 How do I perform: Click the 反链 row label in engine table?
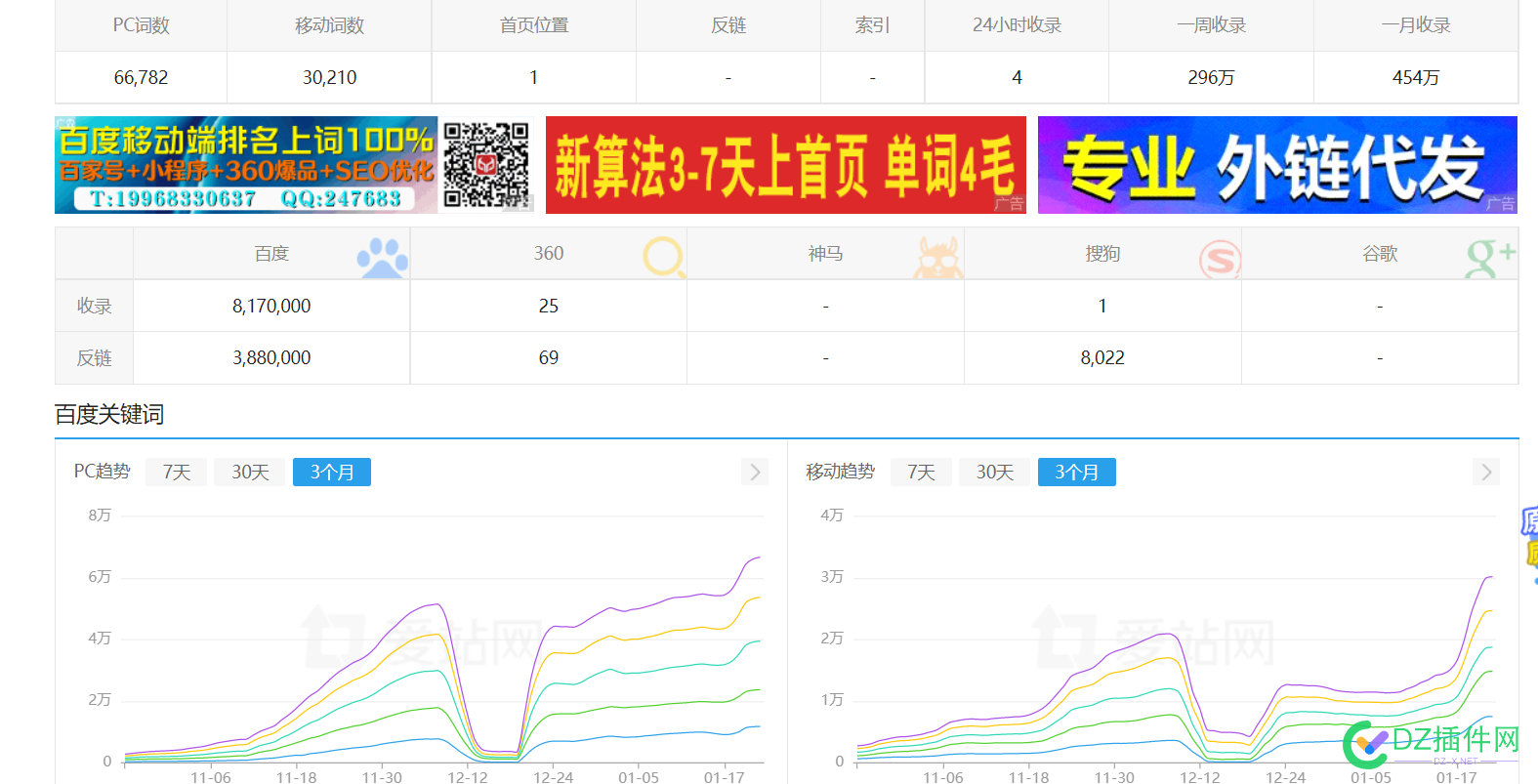[94, 358]
